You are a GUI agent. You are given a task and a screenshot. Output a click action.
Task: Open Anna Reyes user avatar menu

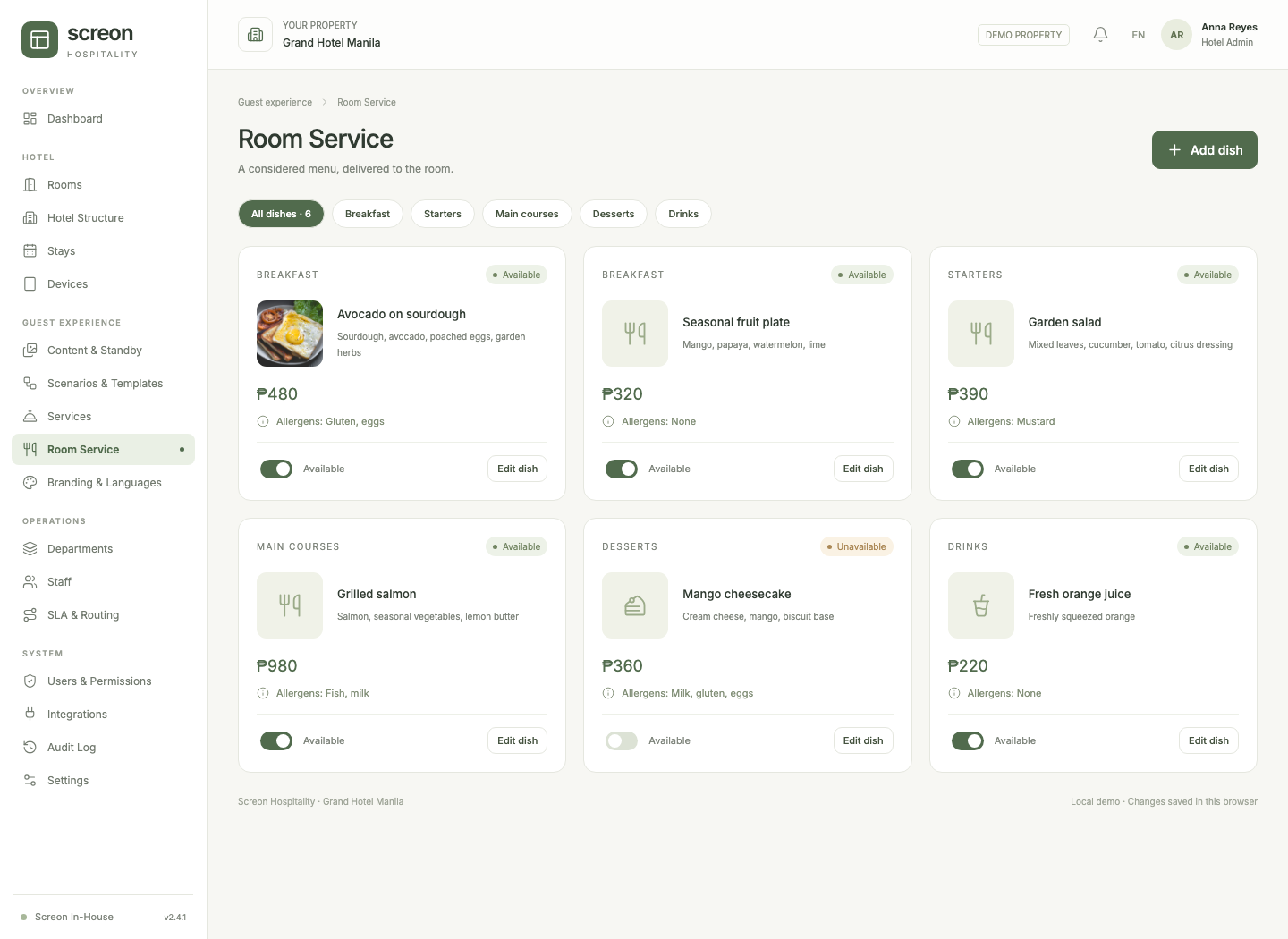point(1177,35)
